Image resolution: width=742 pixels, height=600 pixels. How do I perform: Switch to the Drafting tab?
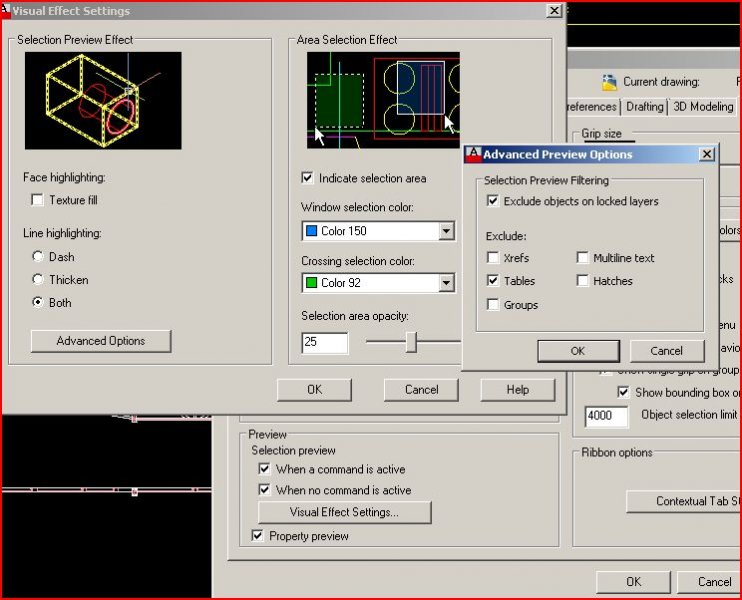(644, 107)
